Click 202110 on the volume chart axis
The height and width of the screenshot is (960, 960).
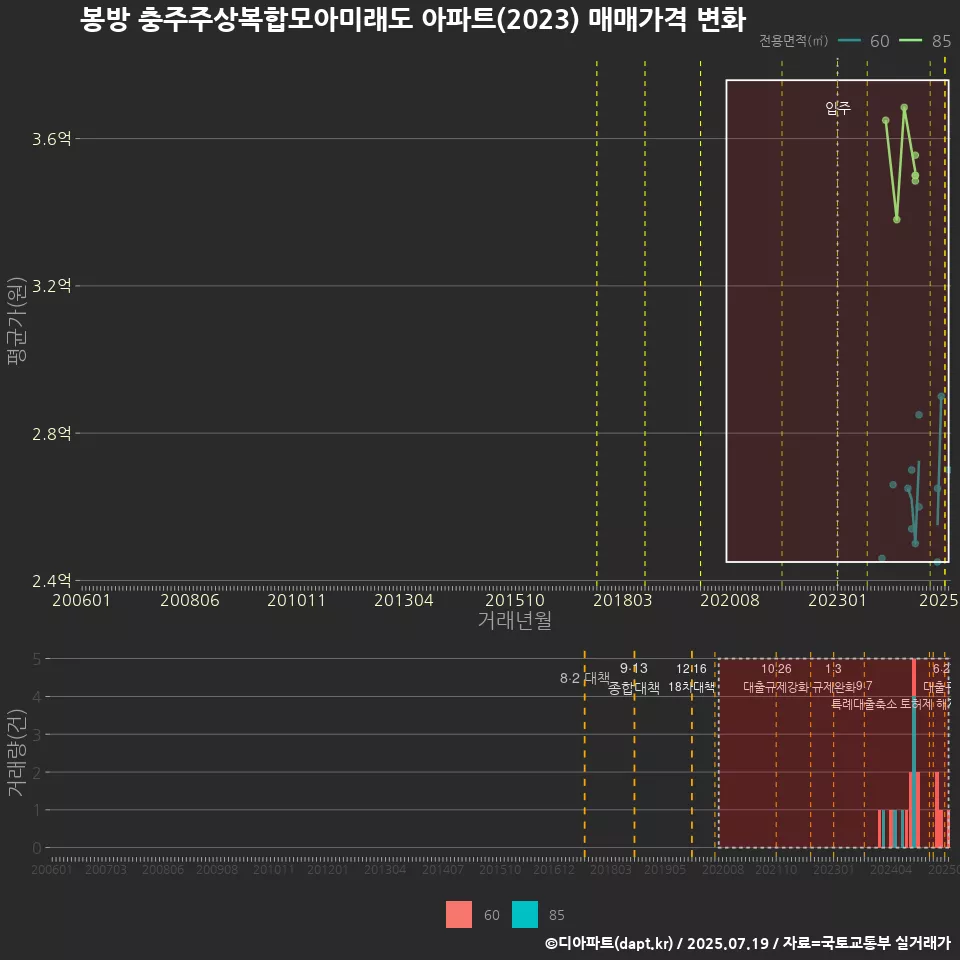[776, 869]
